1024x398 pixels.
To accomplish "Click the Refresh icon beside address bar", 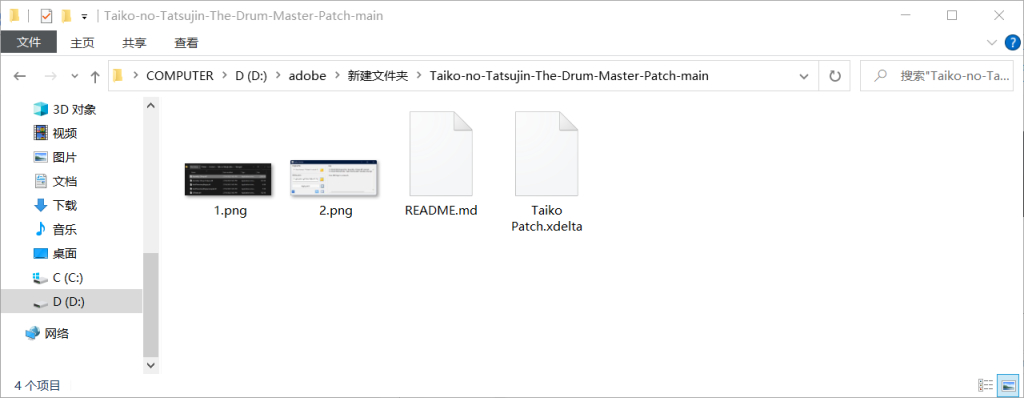I will (x=835, y=76).
